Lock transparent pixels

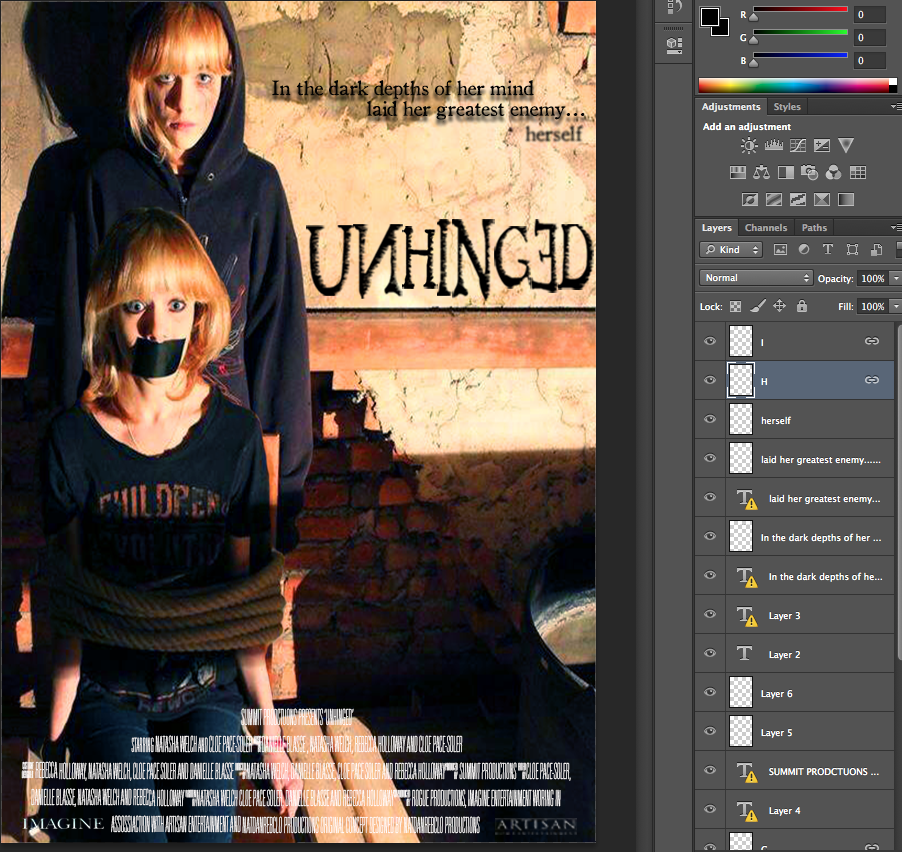tap(735, 307)
